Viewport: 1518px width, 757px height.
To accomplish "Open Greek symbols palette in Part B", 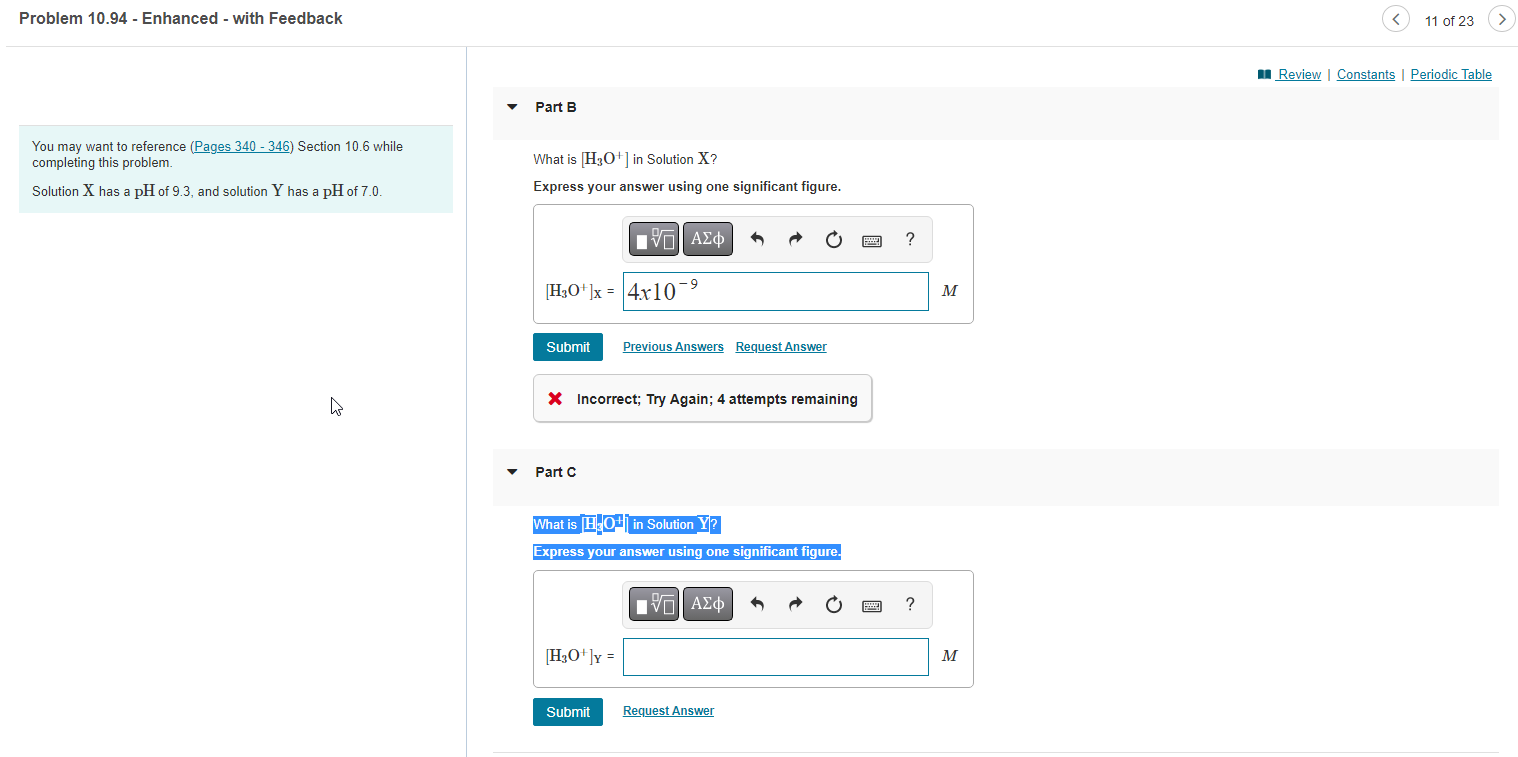I will tap(708, 239).
